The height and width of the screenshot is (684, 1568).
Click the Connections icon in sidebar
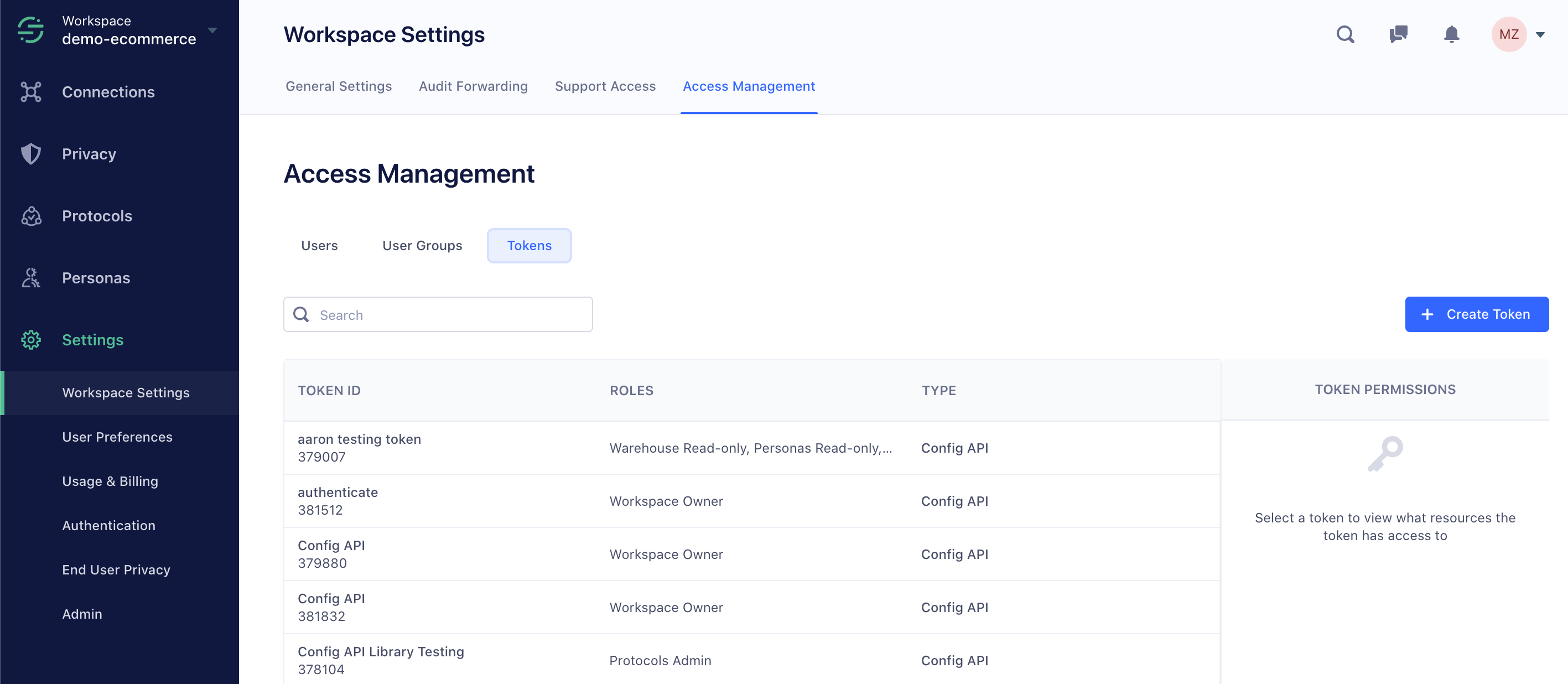(x=30, y=91)
